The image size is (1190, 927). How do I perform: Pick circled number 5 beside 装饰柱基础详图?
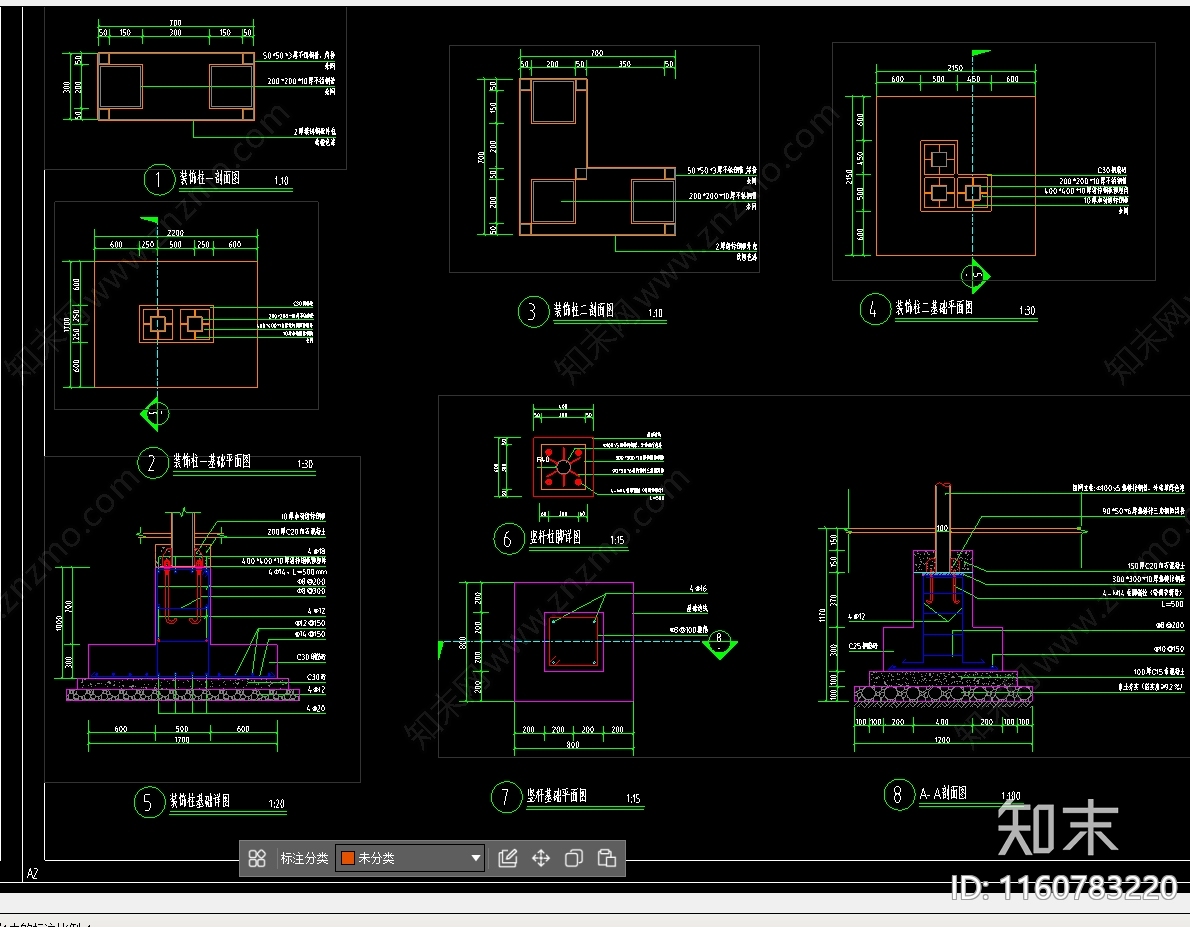point(148,802)
